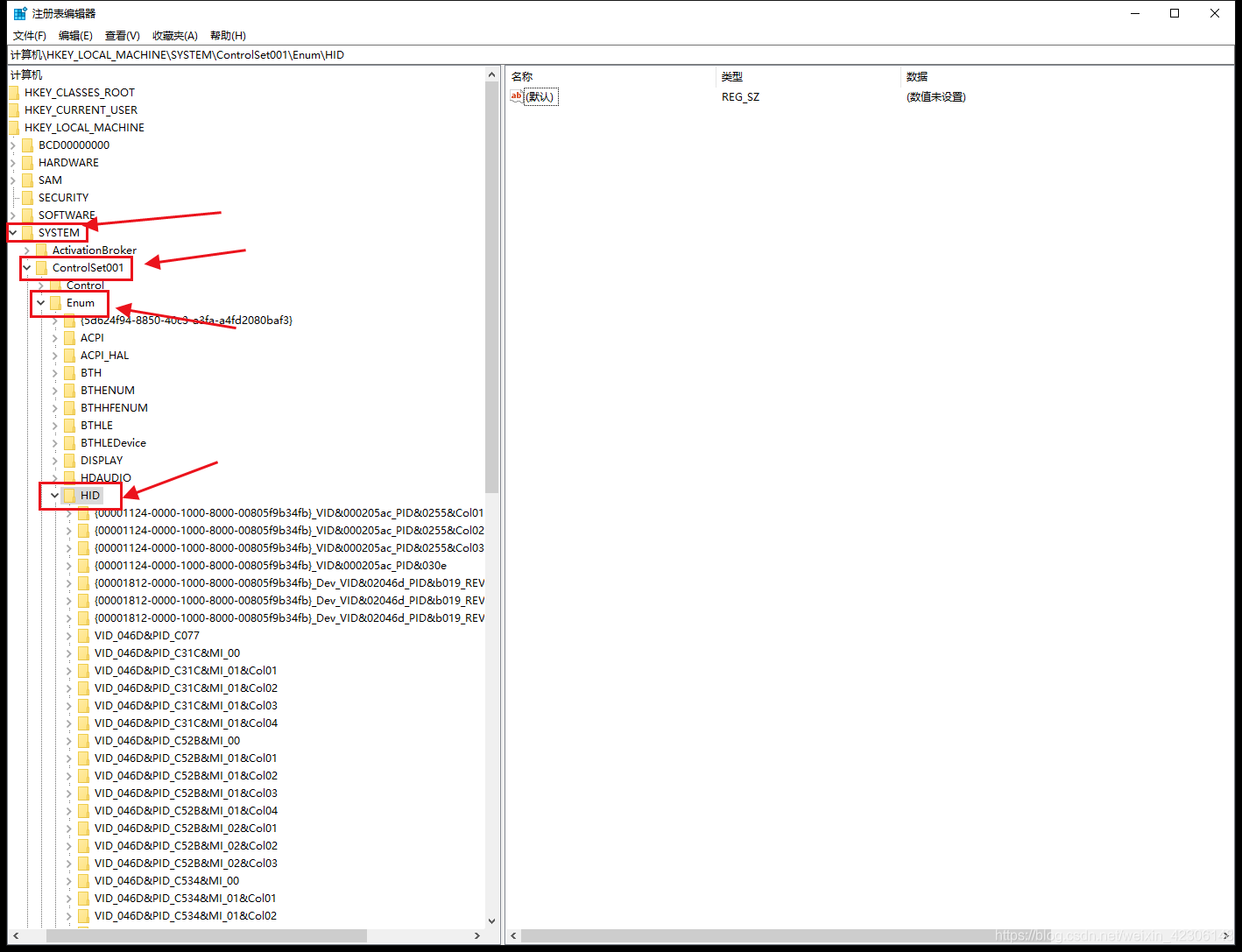Screen dimensions: 1242x952
Task: Click the registry path address bar
Action: click(620, 54)
